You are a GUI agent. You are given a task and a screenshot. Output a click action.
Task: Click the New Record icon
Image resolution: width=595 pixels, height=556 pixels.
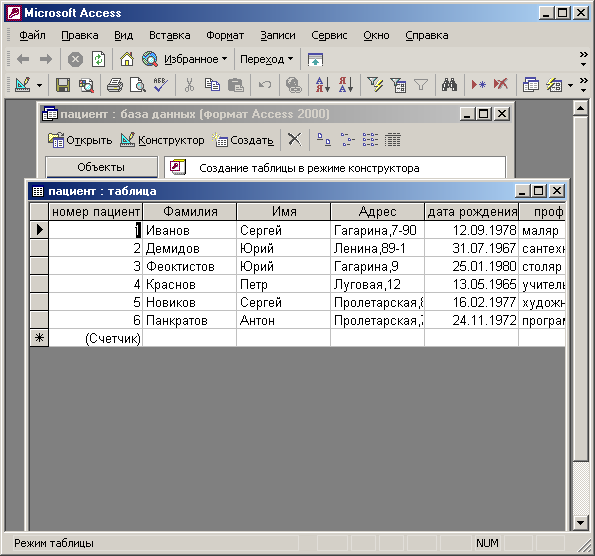[x=478, y=85]
